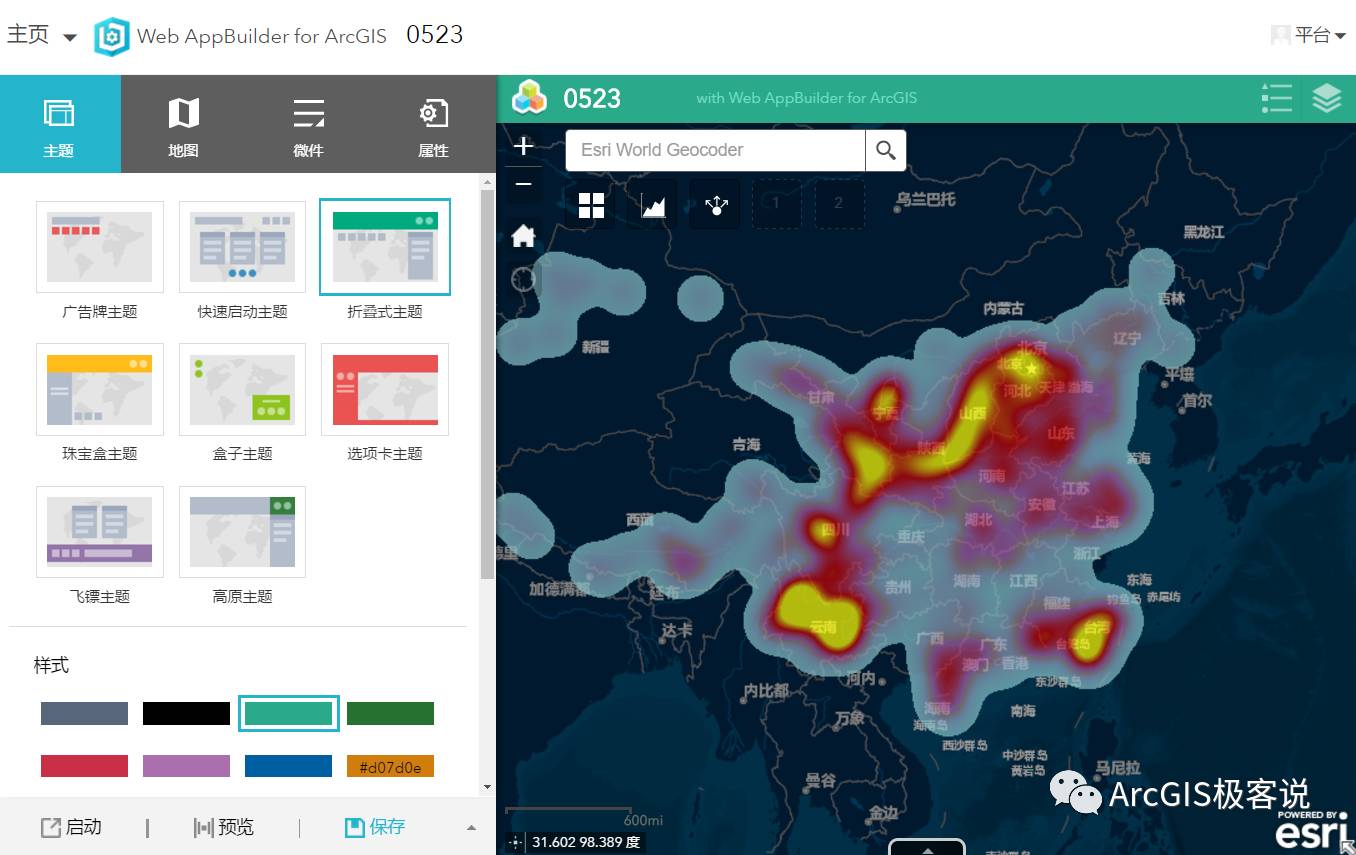
Task: Click the 0523 app cube logo
Action: coord(530,98)
